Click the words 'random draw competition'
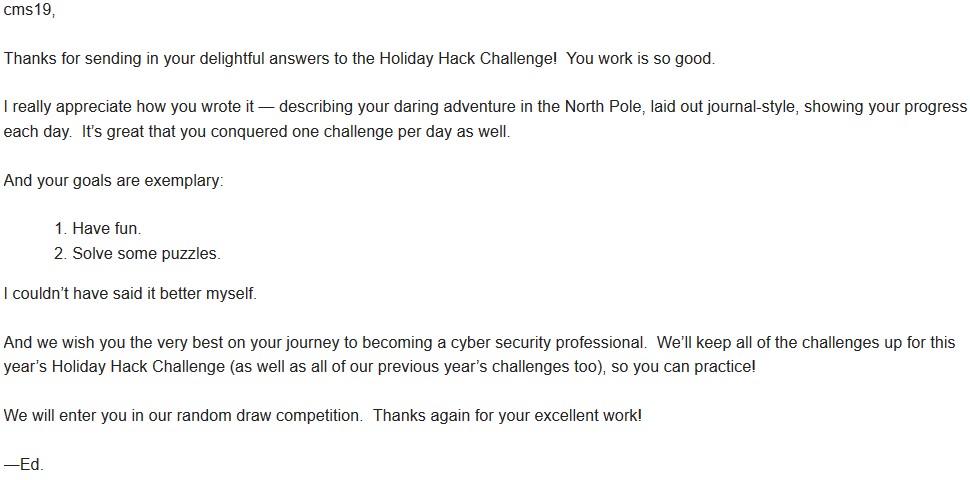Screen dimensions: 970x480 pyautogui.click(x=268, y=415)
